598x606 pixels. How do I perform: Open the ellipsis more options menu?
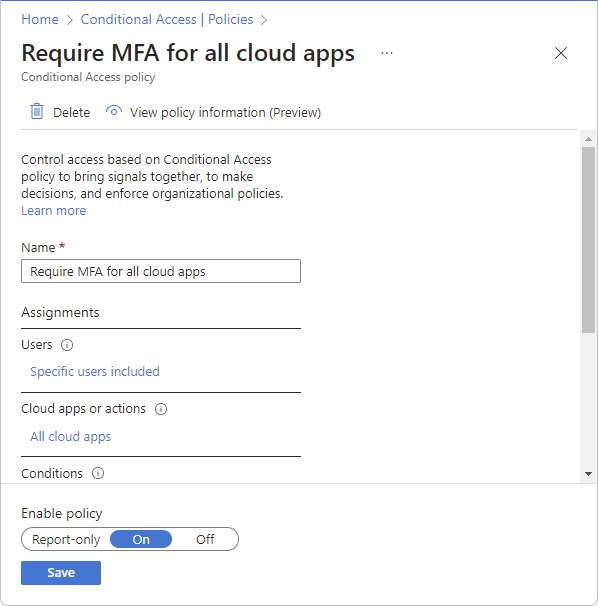[x=387, y=53]
